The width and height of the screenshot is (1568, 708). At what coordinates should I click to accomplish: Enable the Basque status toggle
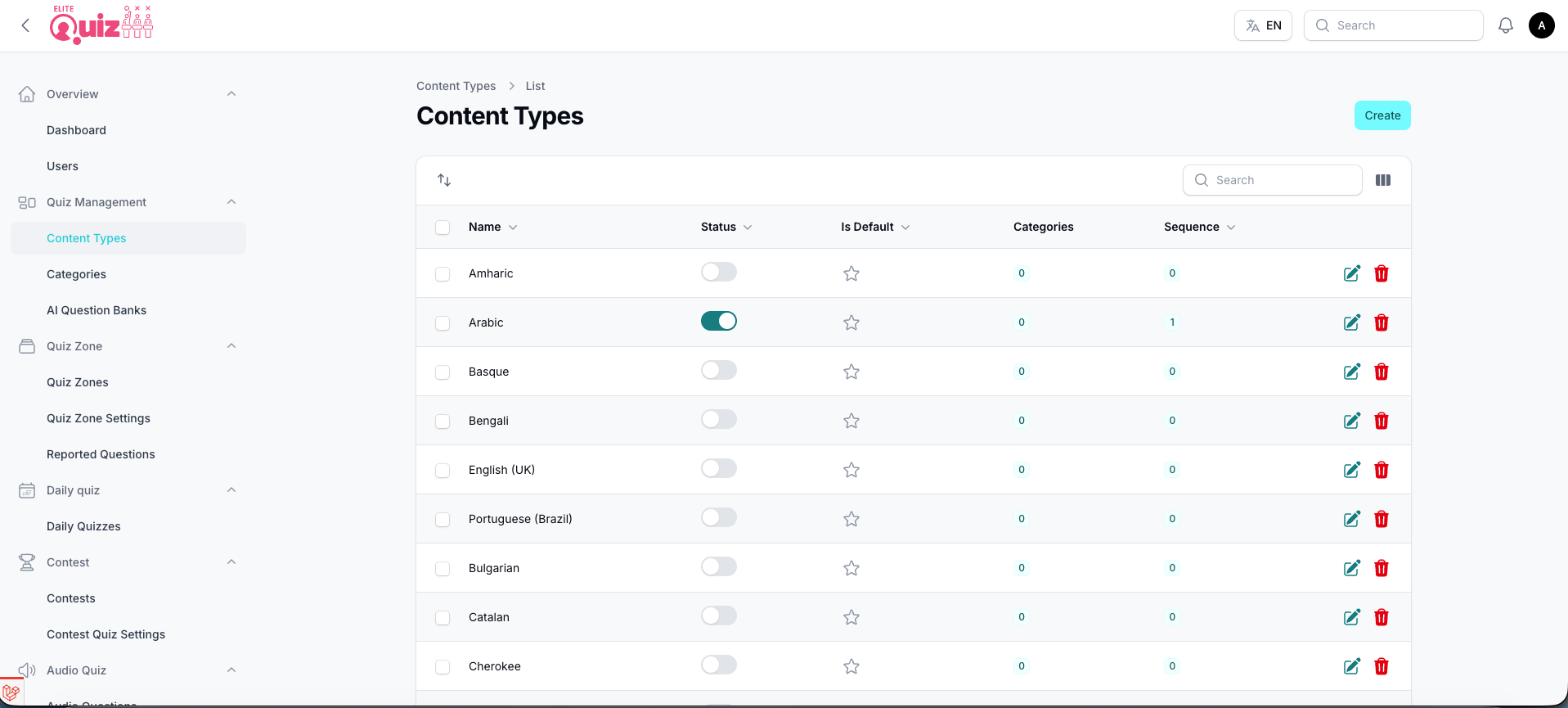click(x=719, y=370)
